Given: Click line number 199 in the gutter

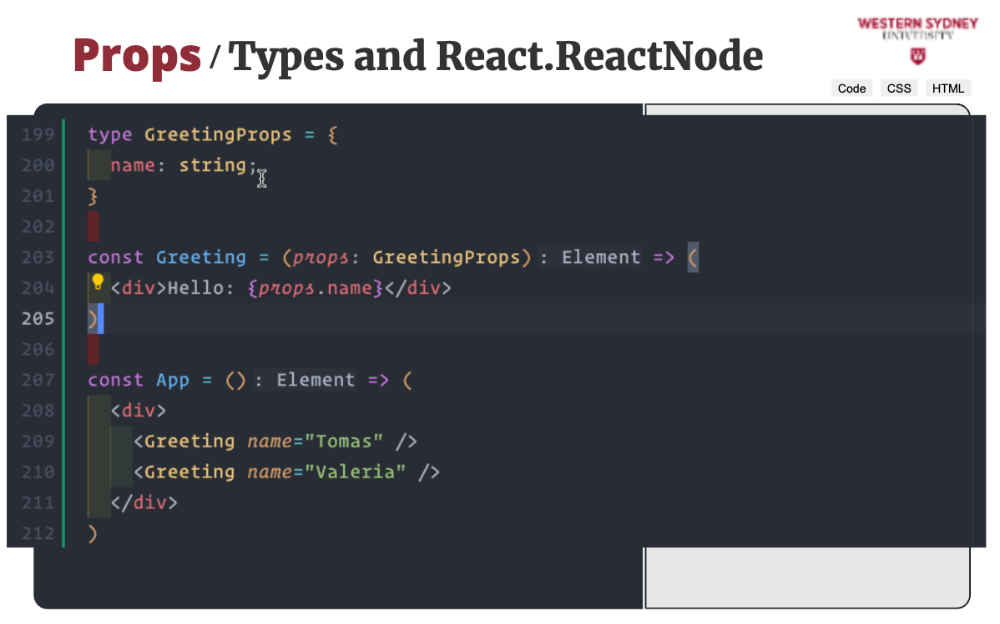Looking at the screenshot, I should click(x=38, y=135).
